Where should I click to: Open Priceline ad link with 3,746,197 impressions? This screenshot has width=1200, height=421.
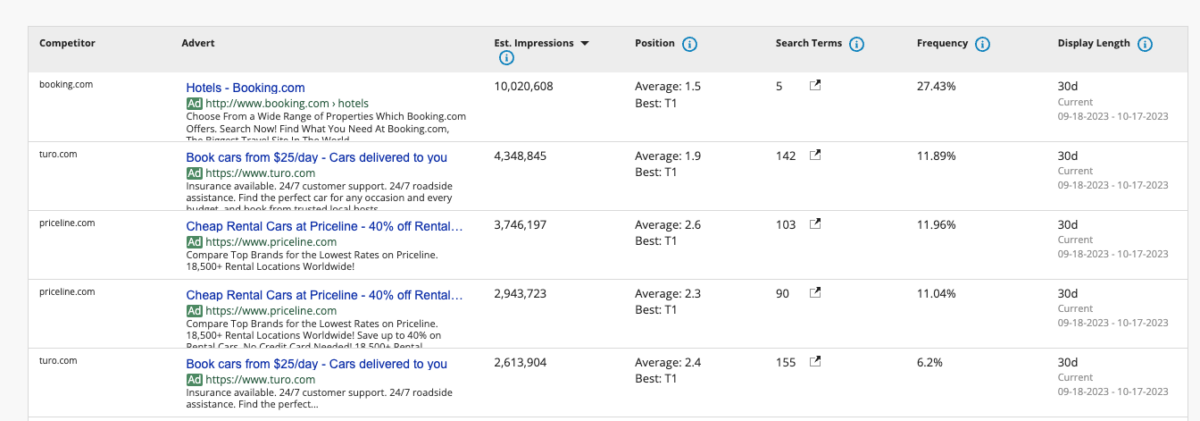click(x=324, y=226)
